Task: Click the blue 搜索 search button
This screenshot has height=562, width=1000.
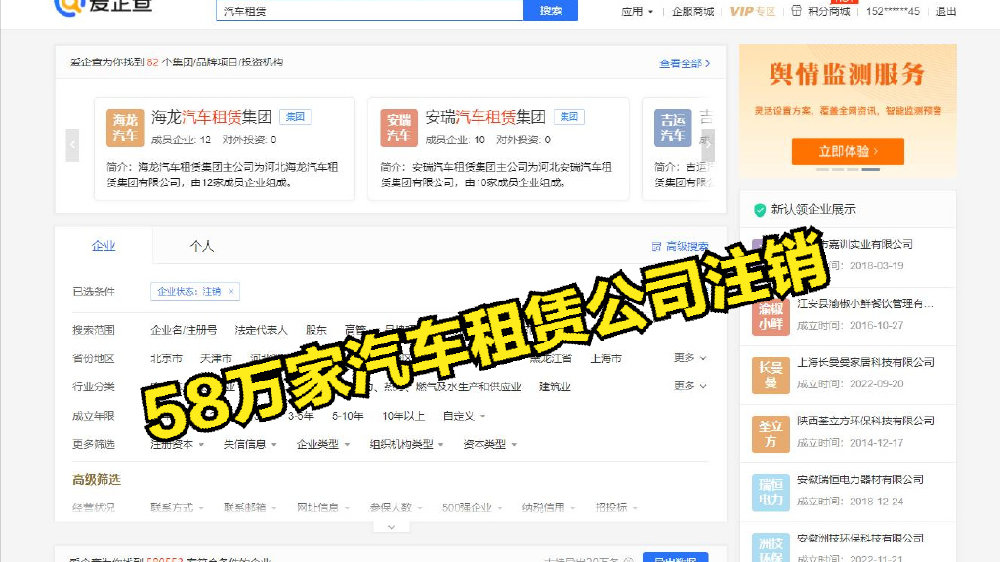Action: 550,10
